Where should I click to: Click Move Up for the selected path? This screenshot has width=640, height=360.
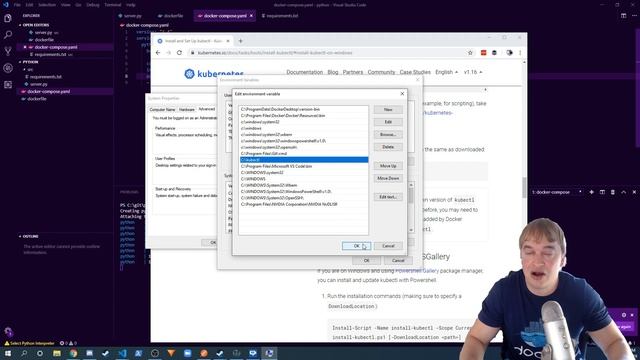(388, 166)
